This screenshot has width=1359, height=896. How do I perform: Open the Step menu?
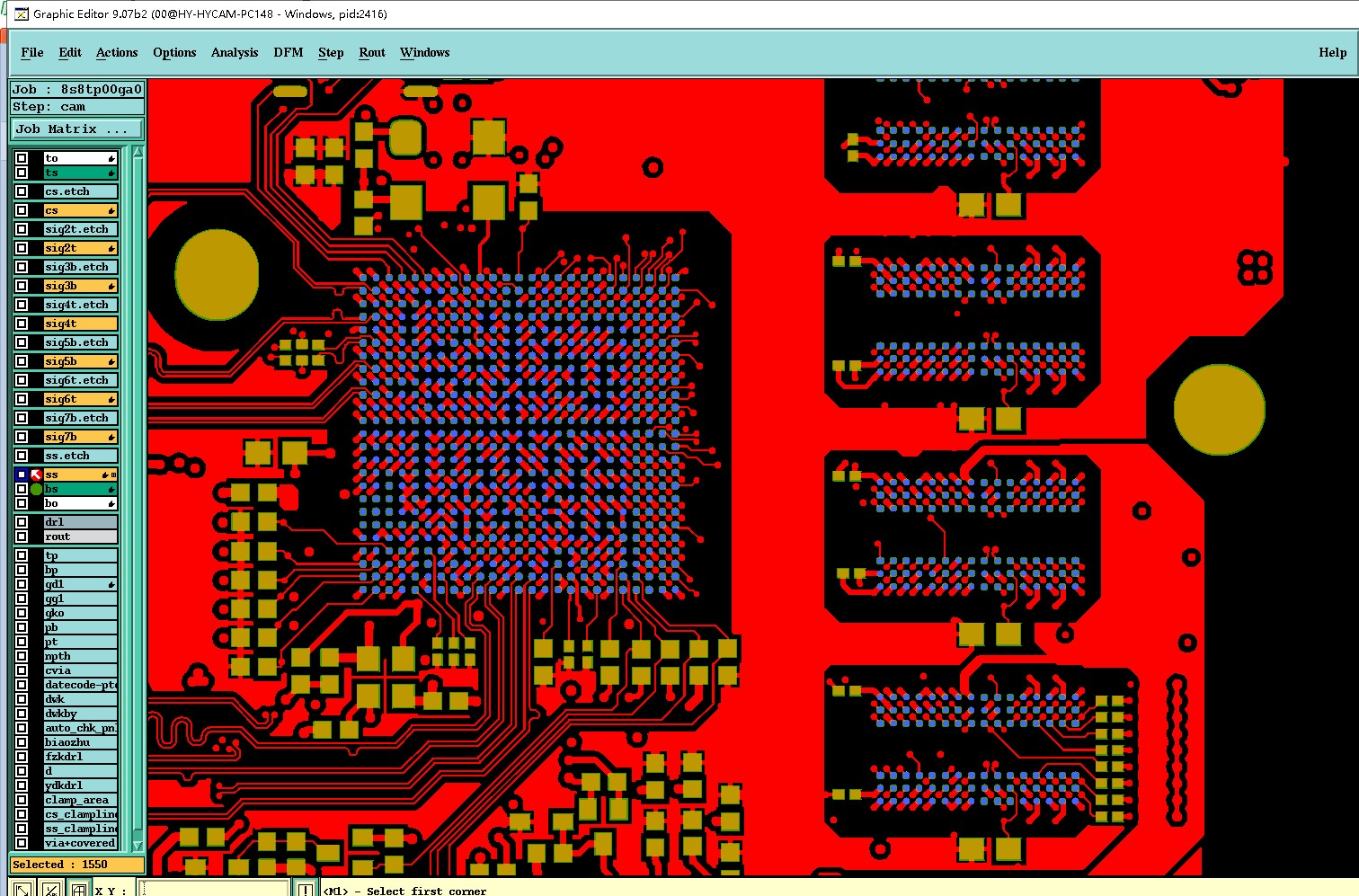coord(331,52)
